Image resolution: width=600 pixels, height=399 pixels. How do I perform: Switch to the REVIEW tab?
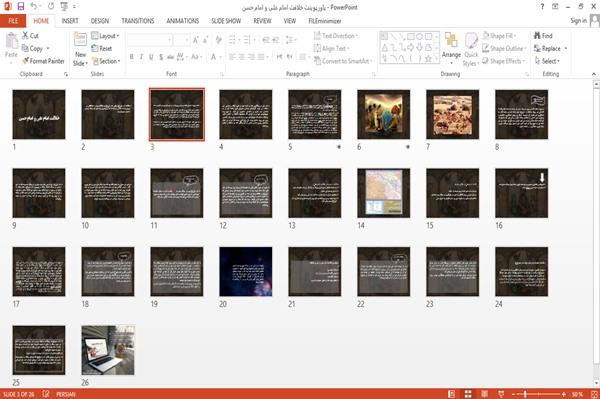(262, 21)
